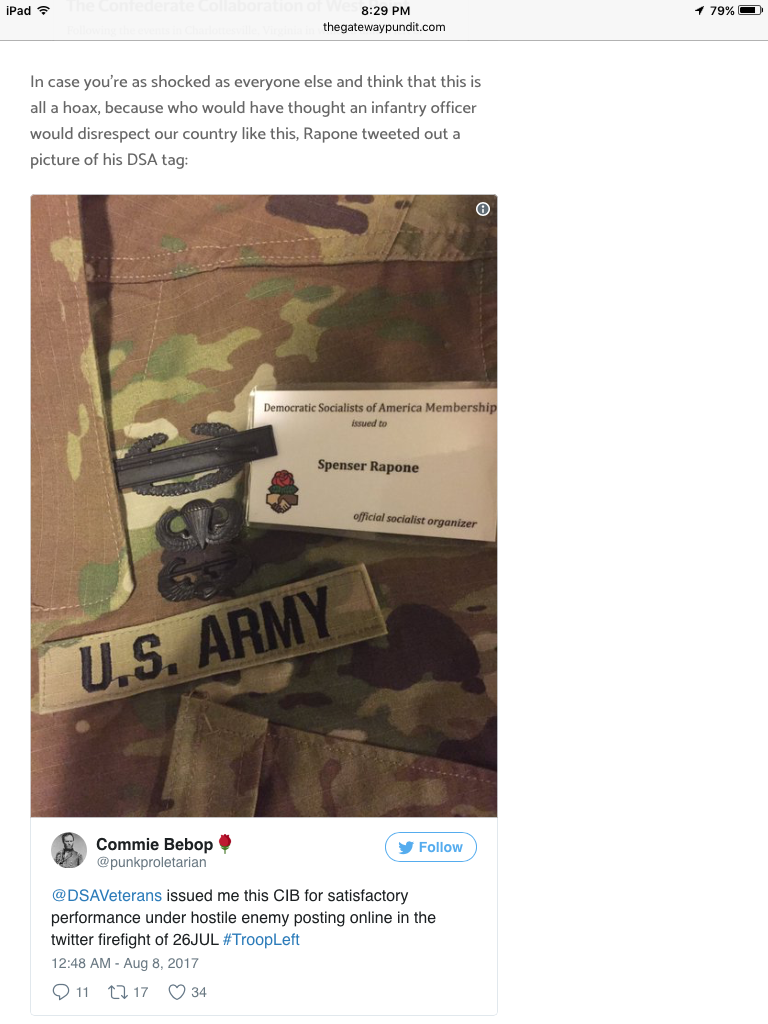Click the reply speech bubble icon
The width and height of the screenshot is (768, 1024).
(x=60, y=992)
